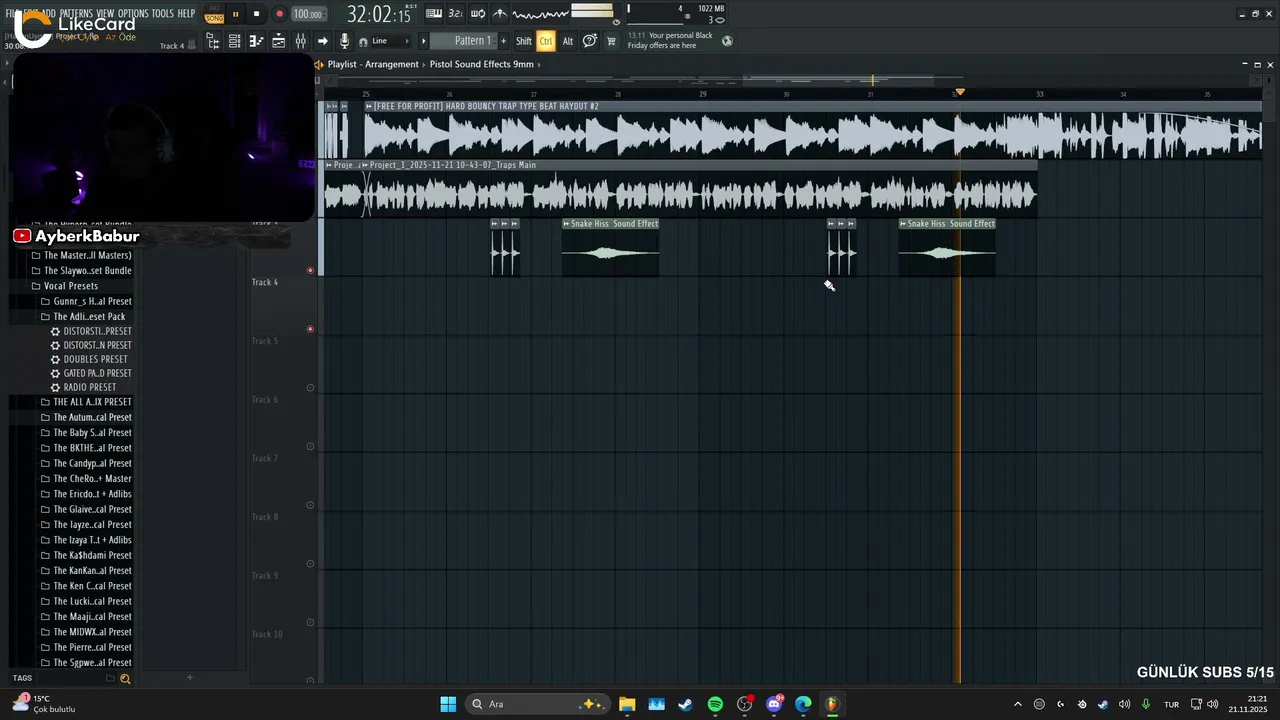This screenshot has width=1280, height=720.
Task: Pause playback with the pause button
Action: pos(235,14)
